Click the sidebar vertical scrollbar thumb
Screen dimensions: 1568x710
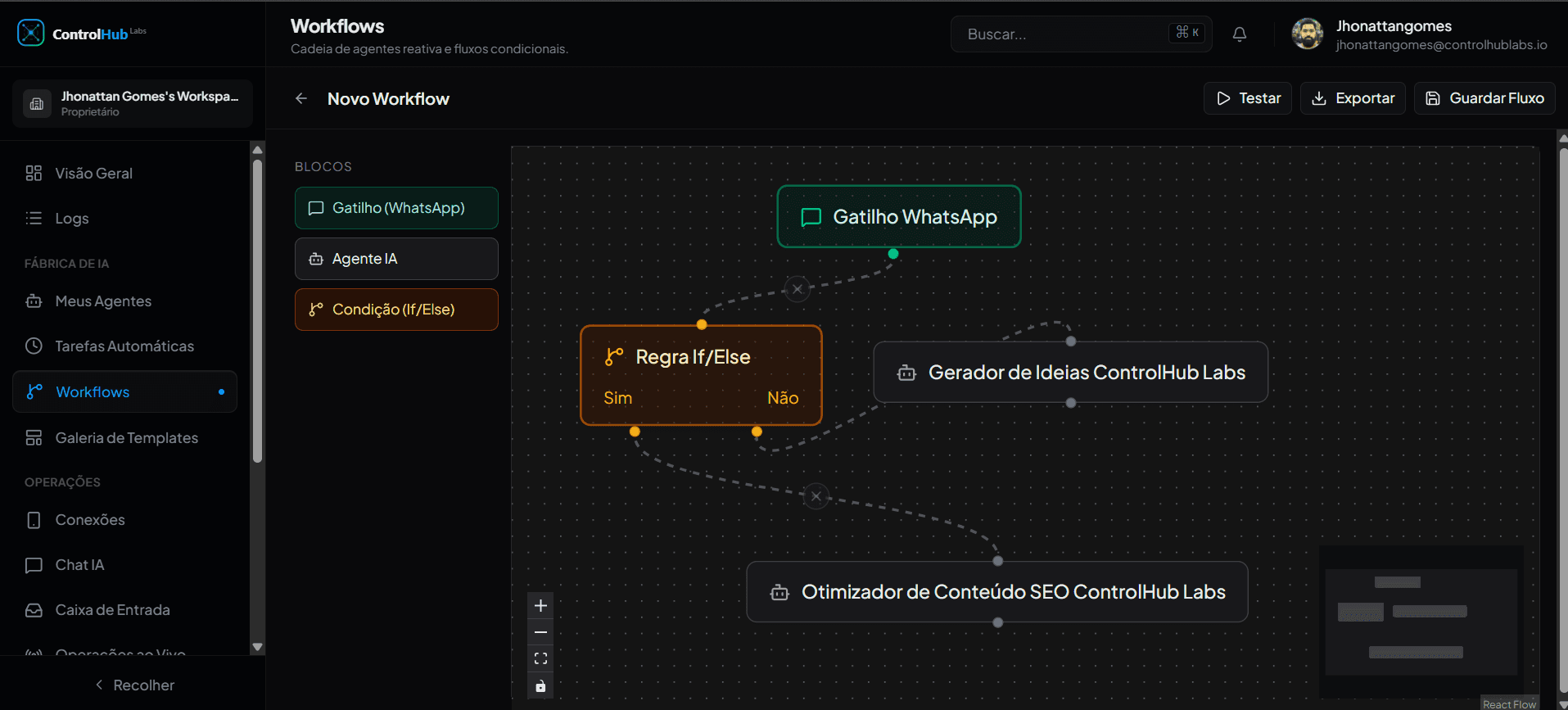258,311
